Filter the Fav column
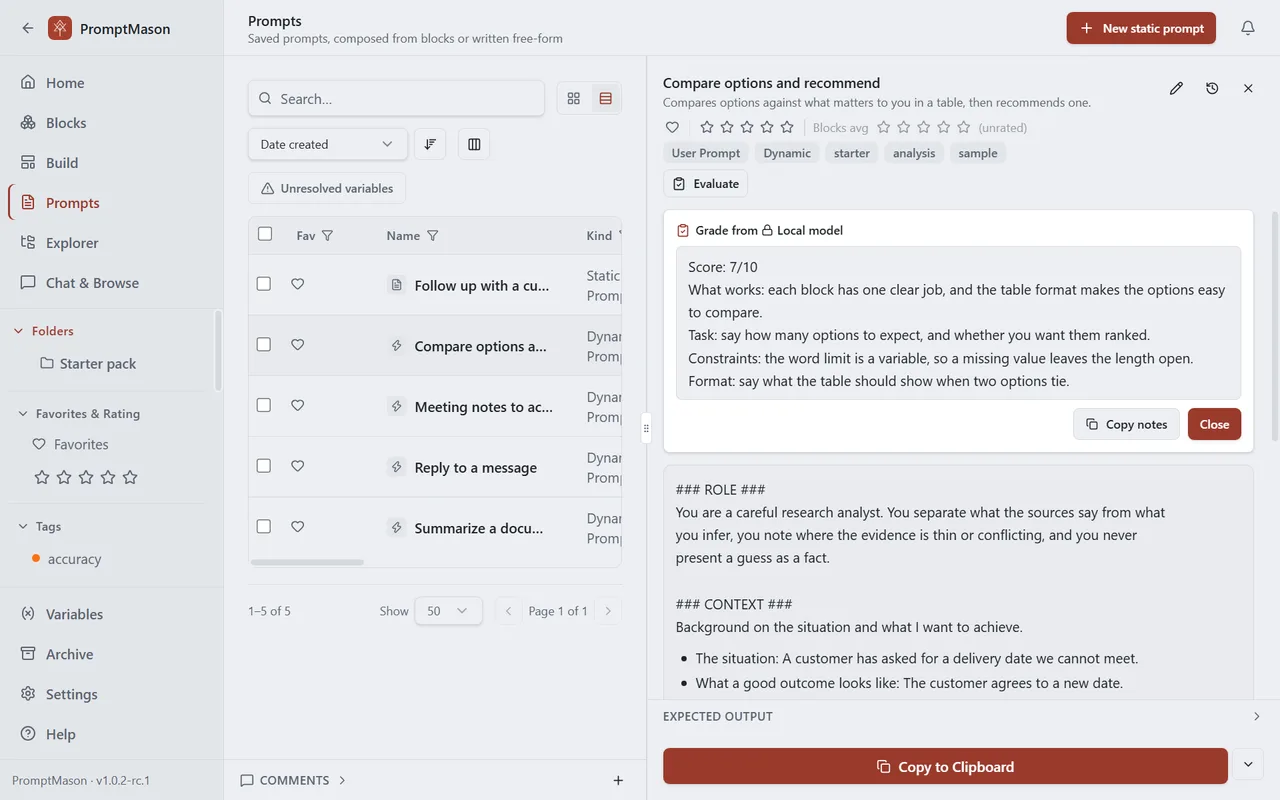The height and width of the screenshot is (800, 1280). point(327,236)
